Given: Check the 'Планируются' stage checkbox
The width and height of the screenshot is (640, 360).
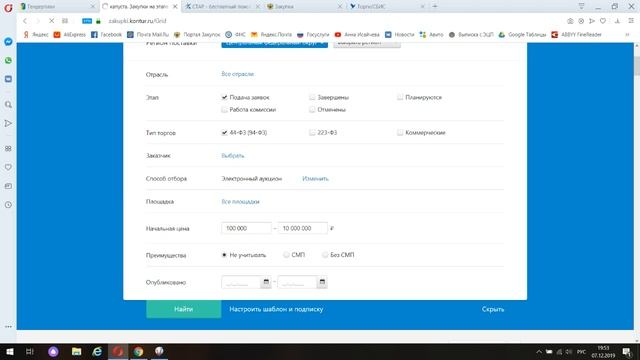Looking at the screenshot, I should pos(400,97).
